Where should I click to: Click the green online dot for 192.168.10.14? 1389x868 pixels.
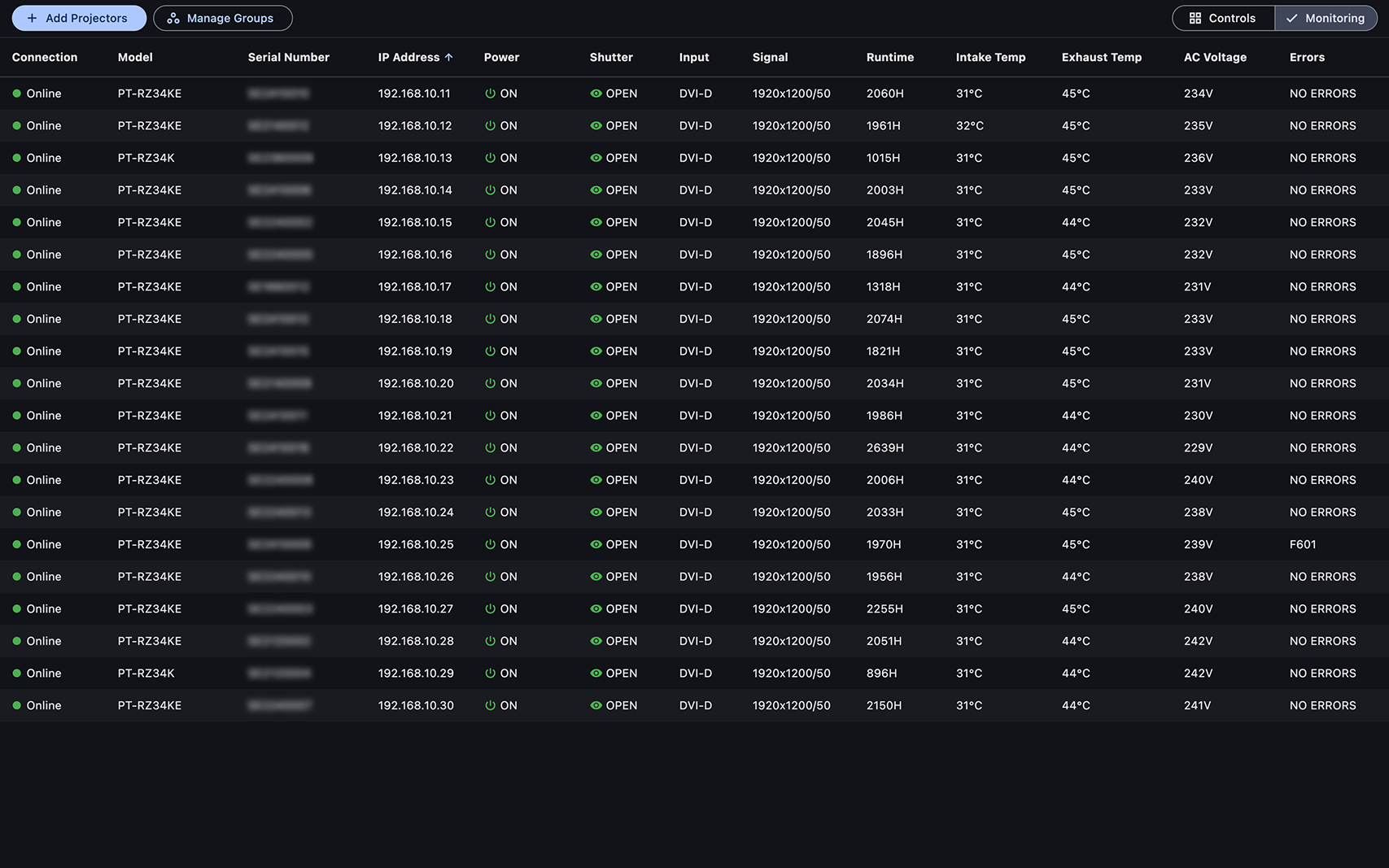coord(16,190)
